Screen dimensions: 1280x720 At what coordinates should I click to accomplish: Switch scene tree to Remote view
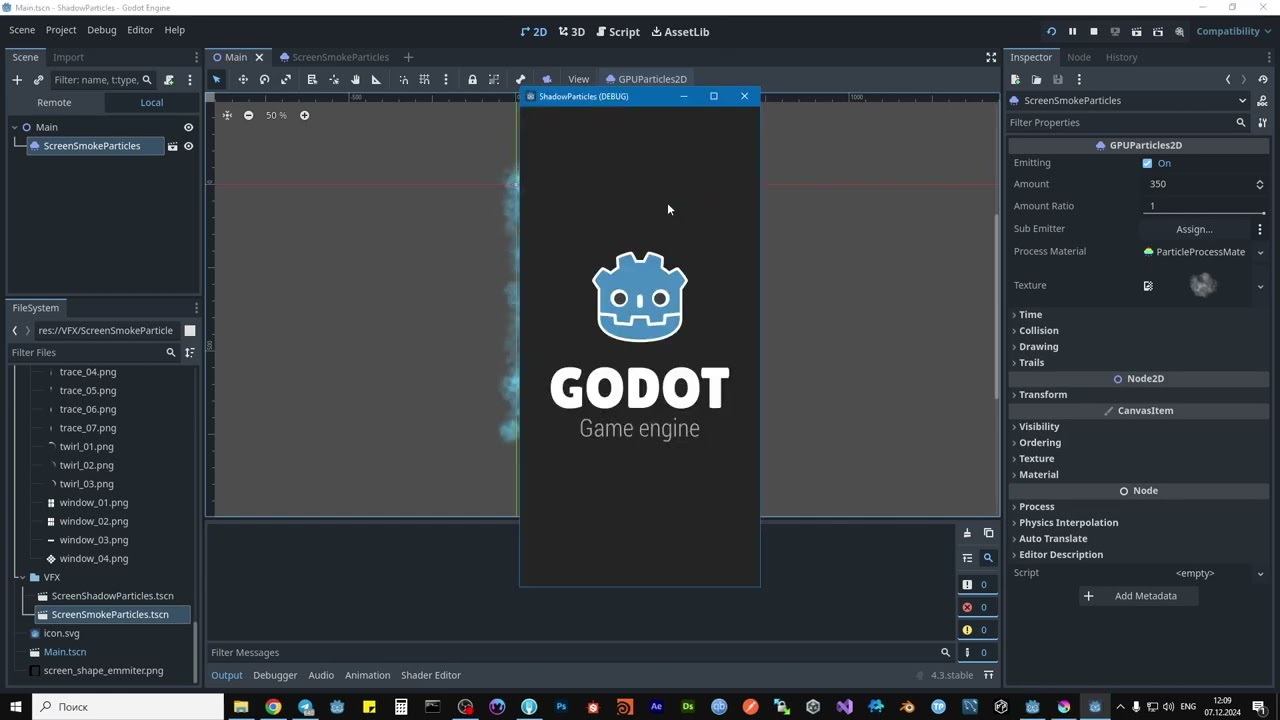(54, 102)
